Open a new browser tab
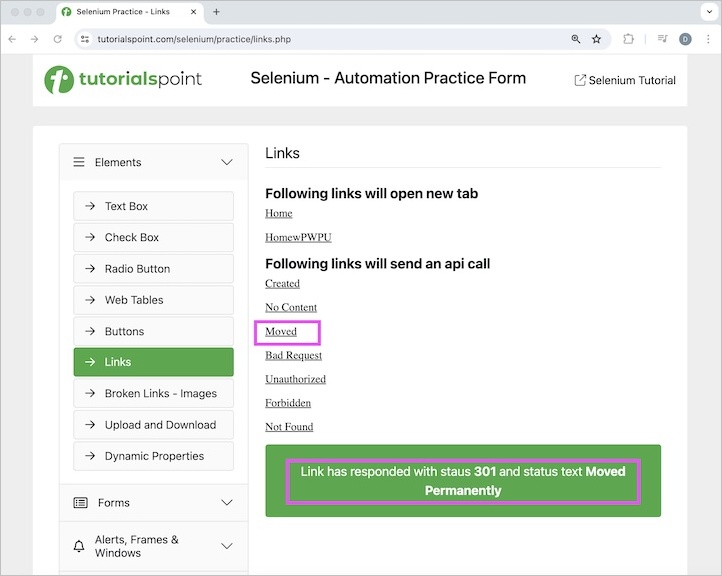Screen dimensions: 722x576 216,12
